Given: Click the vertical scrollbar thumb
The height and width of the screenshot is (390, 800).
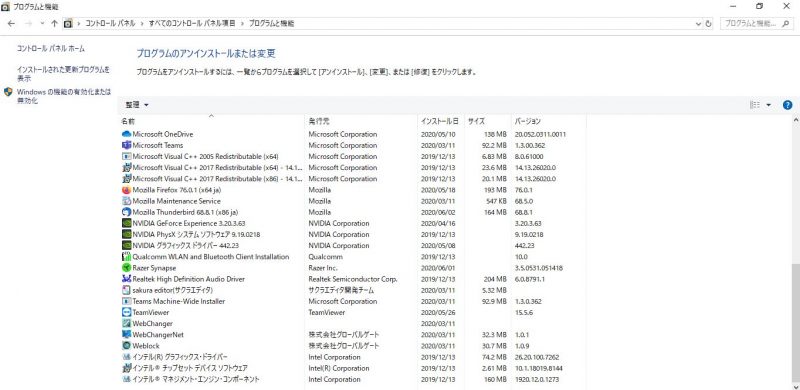Looking at the screenshot, I should (x=796, y=322).
